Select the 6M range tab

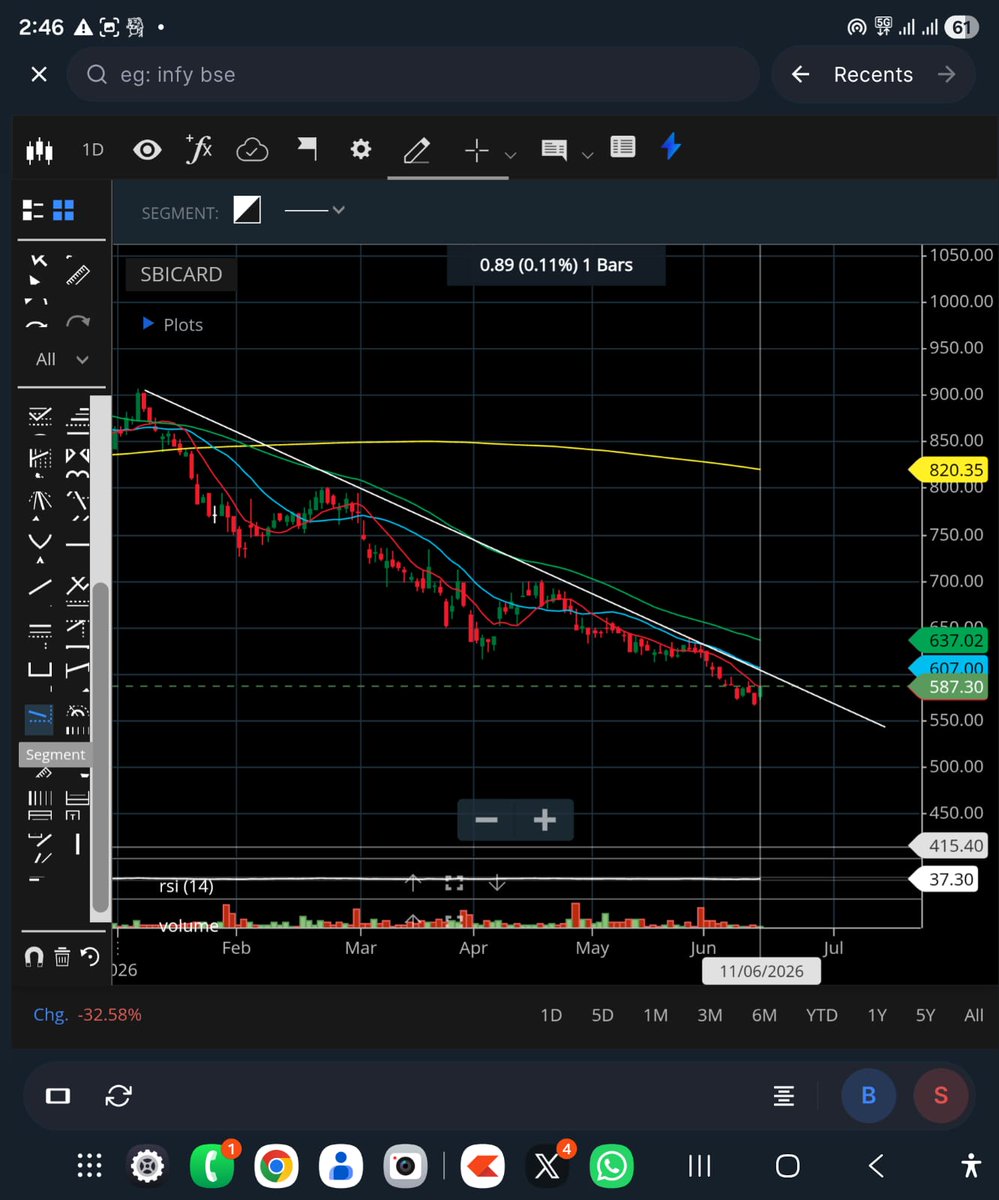click(764, 1015)
